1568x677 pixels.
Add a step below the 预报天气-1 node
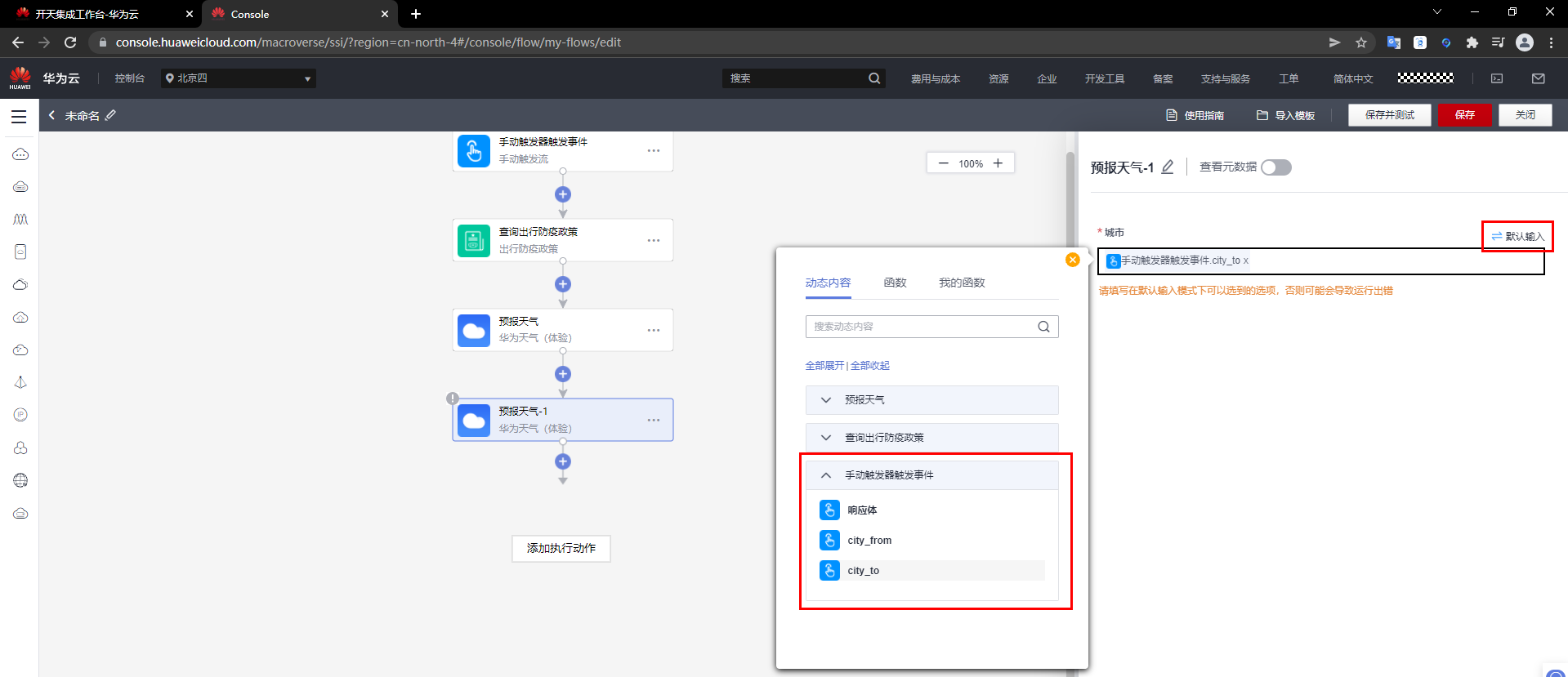563,461
